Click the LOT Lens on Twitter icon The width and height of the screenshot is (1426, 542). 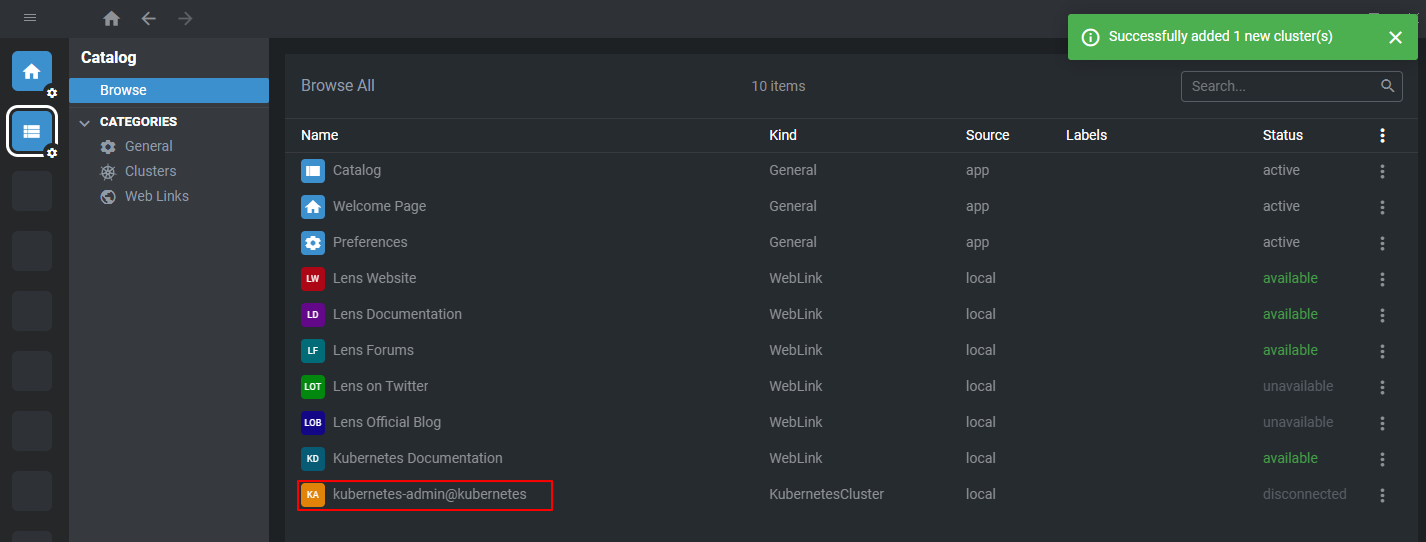click(x=313, y=387)
